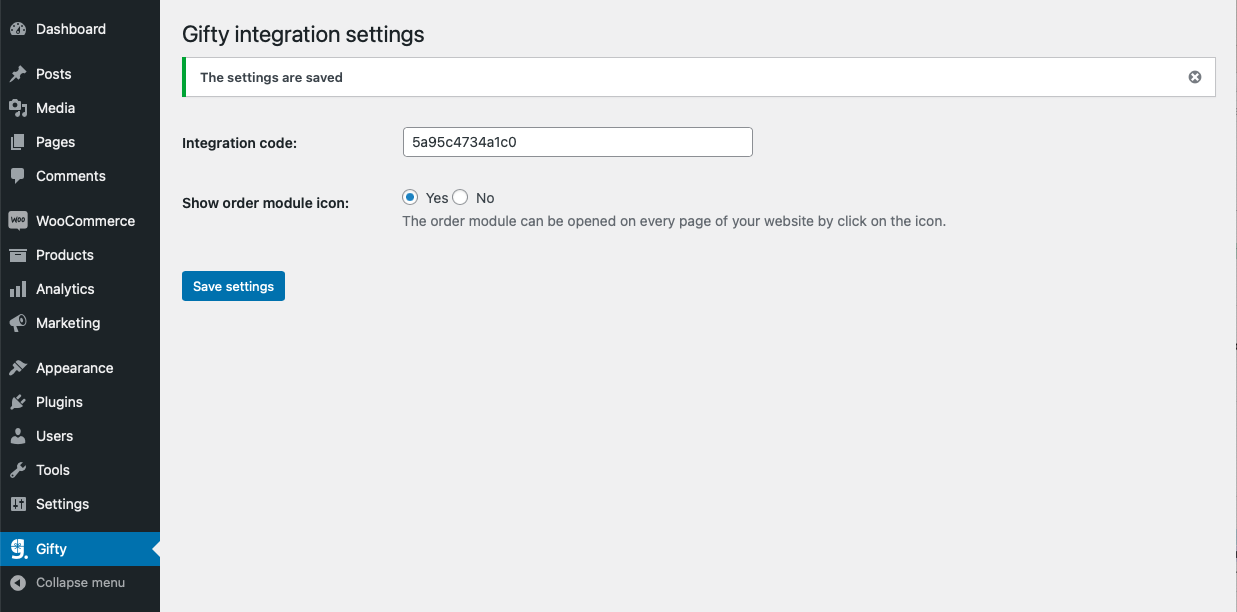Click the 'Integration code:' label
This screenshot has width=1237, height=612.
(240, 143)
